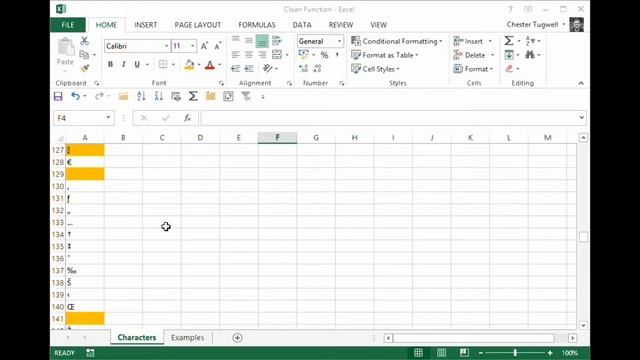This screenshot has height=360, width=640.
Task: Switch to the DATA tab
Action: click(x=302, y=25)
